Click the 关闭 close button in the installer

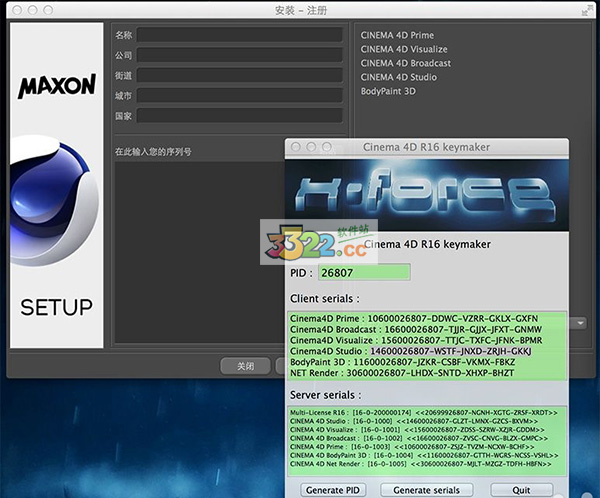[245, 366]
